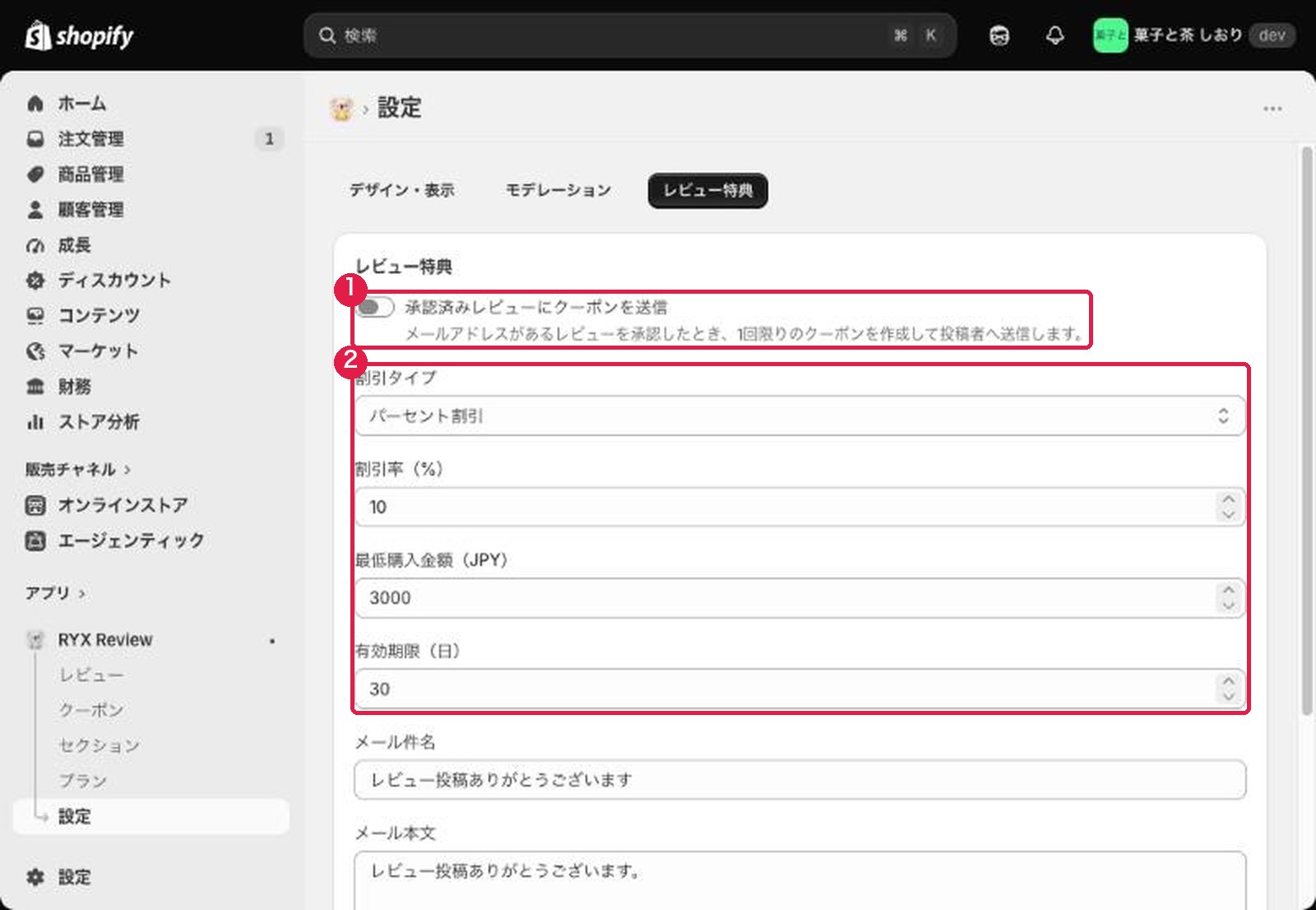The image size is (1316, 910).
Task: Toggle 承認済みレビューにクーポンを送信 switch
Action: coord(374,308)
